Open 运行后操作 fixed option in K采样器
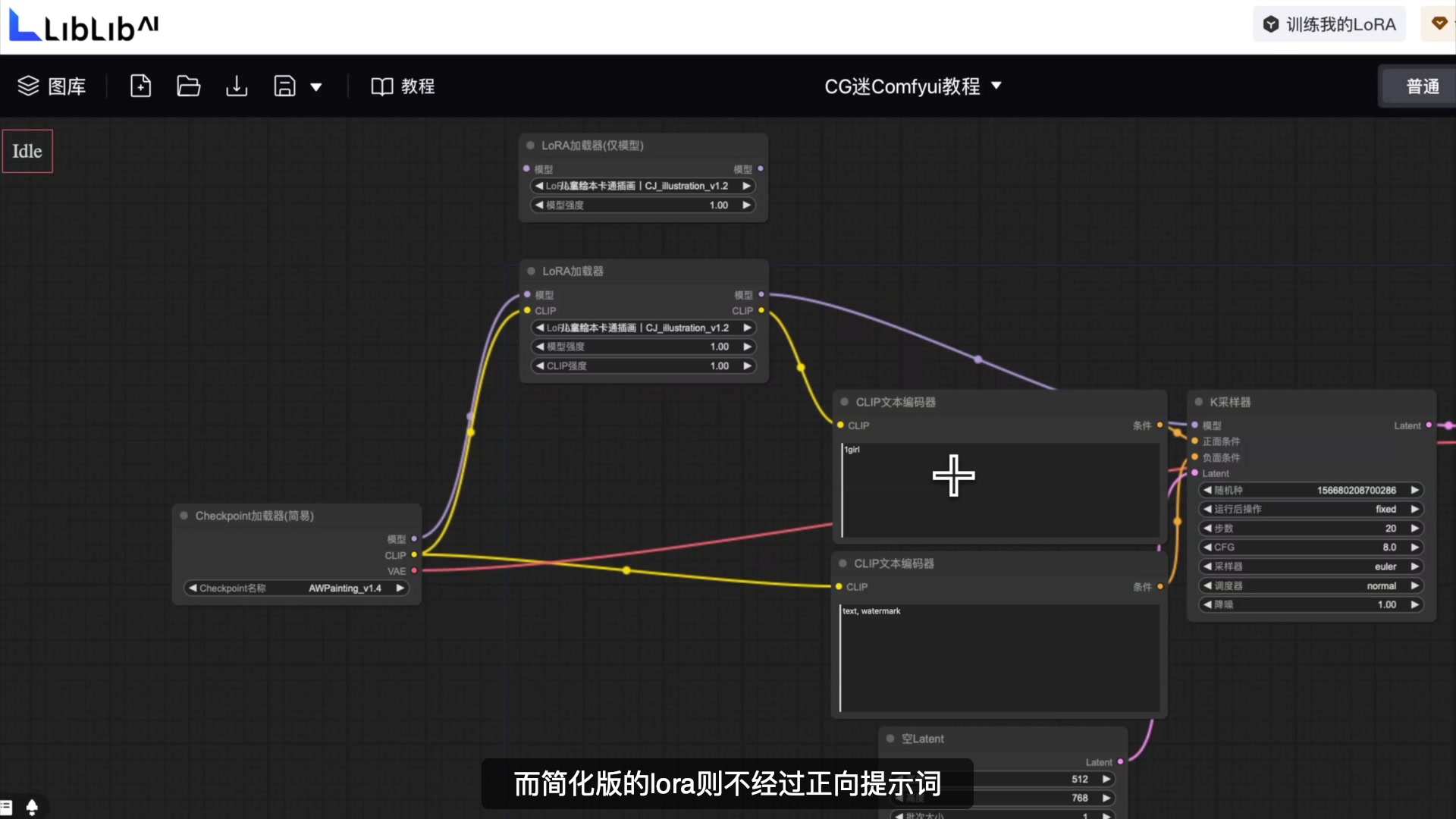Image resolution: width=1456 pixels, height=819 pixels. [1310, 509]
